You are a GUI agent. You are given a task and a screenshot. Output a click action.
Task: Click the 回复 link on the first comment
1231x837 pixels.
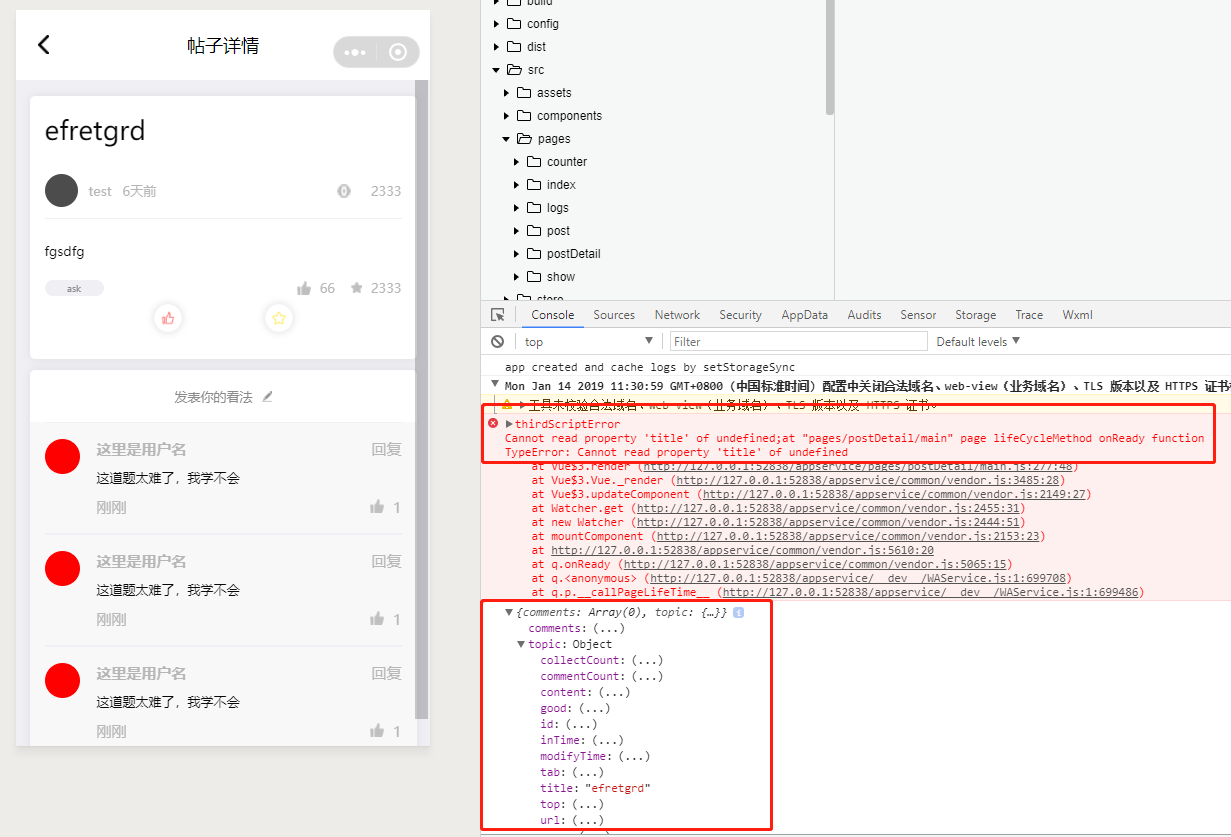[386, 449]
